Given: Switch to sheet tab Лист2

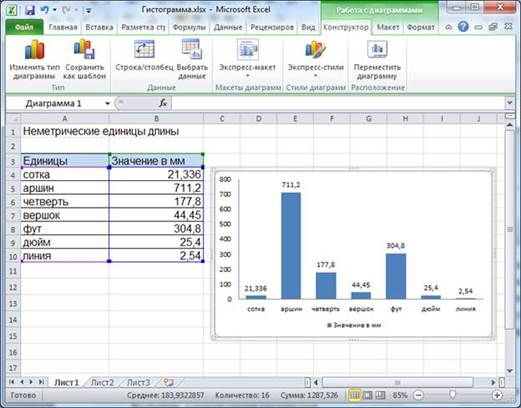Looking at the screenshot, I should (x=102, y=382).
